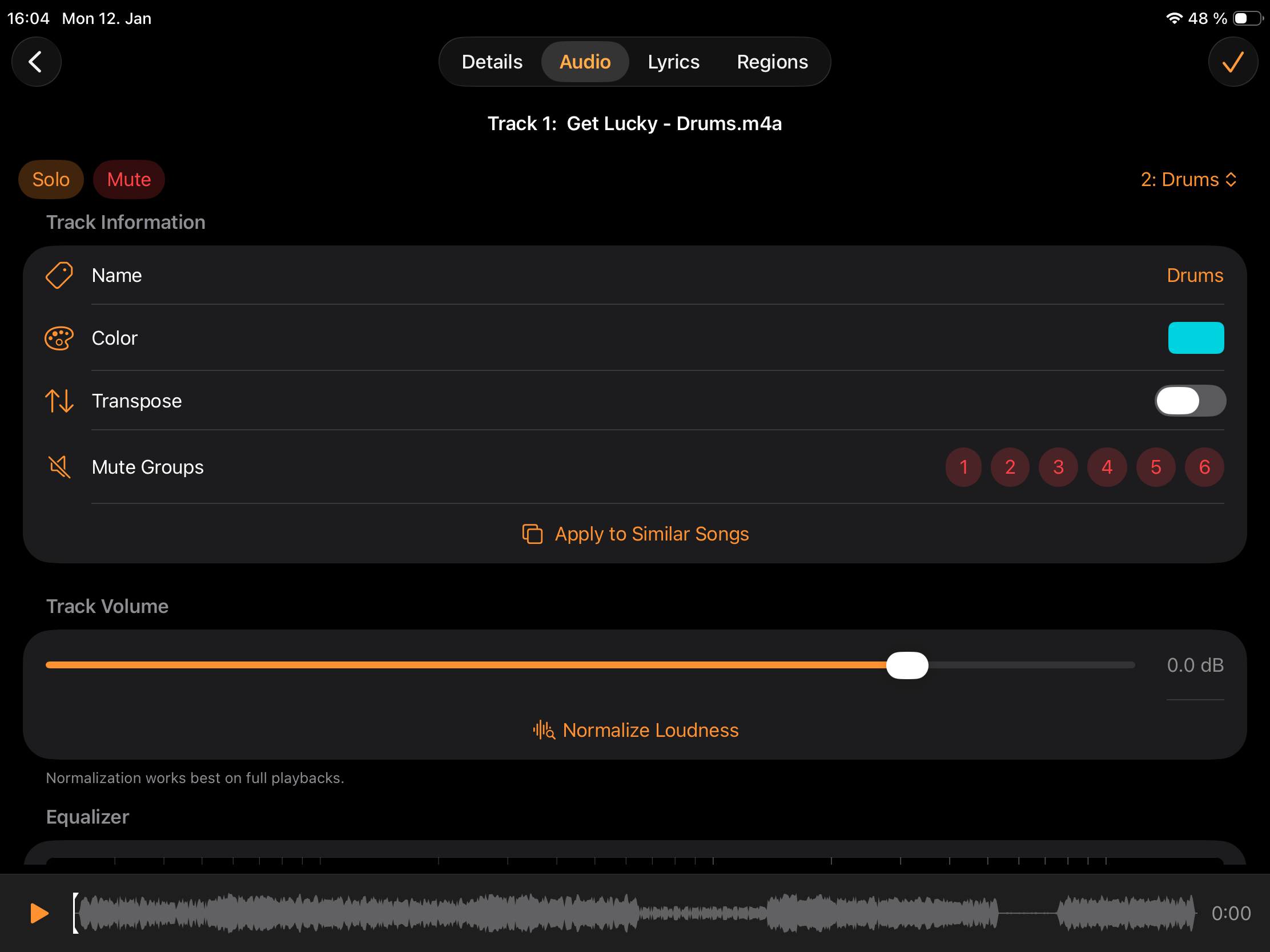
Task: Select Mute Group 6
Action: coord(1204,466)
